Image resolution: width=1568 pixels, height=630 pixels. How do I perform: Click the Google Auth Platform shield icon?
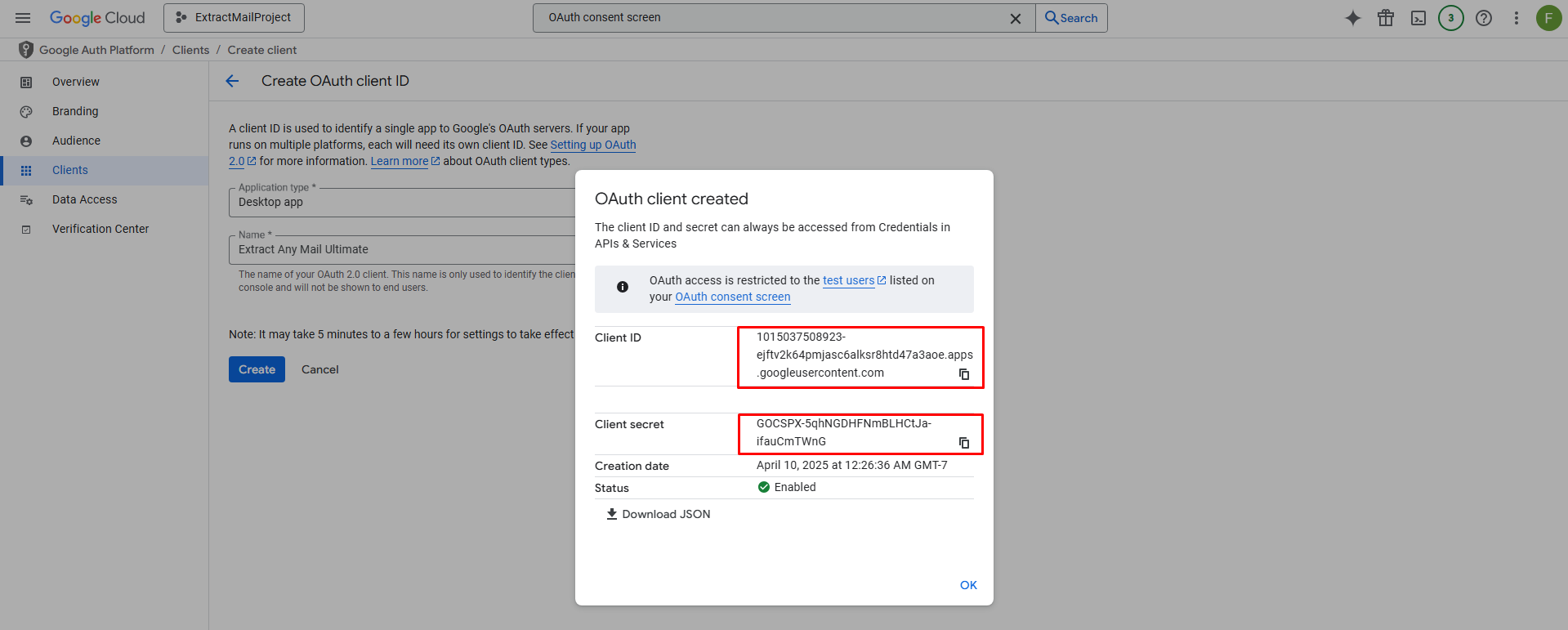26,50
